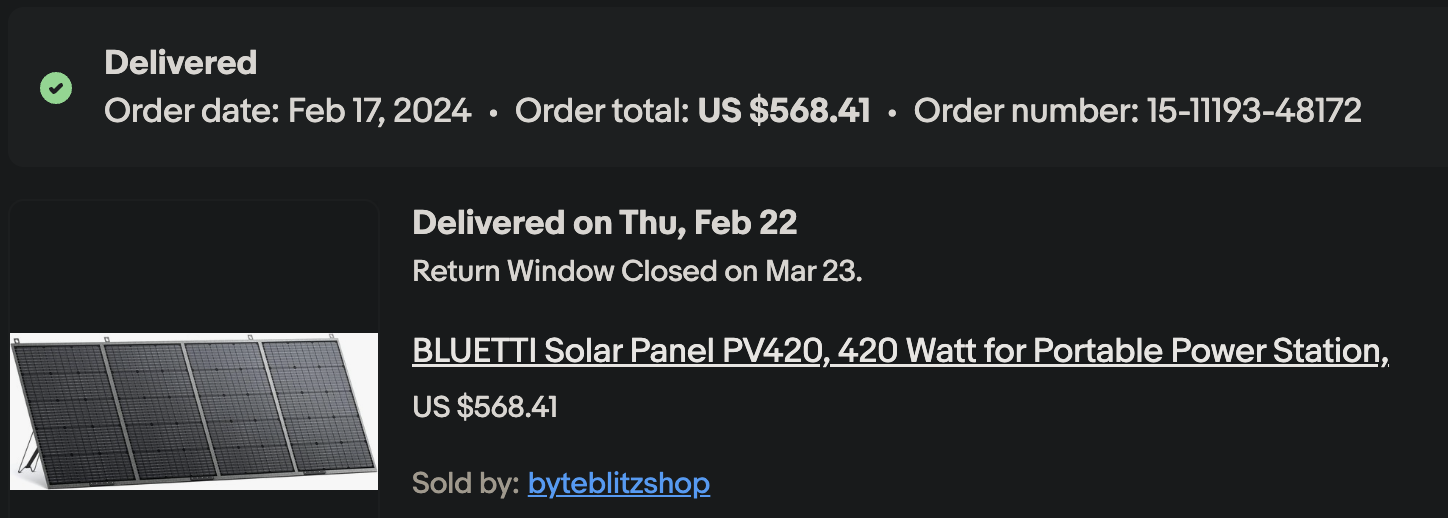Click the "Order total:" label in header
Viewport: 1448px width, 518px height.
[602, 111]
